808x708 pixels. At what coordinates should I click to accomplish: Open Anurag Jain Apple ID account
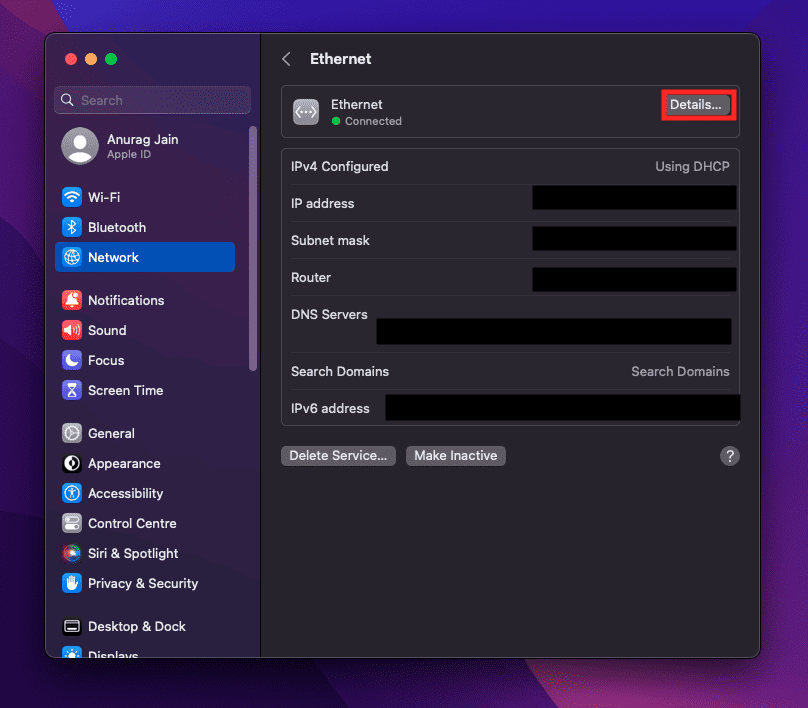145,146
